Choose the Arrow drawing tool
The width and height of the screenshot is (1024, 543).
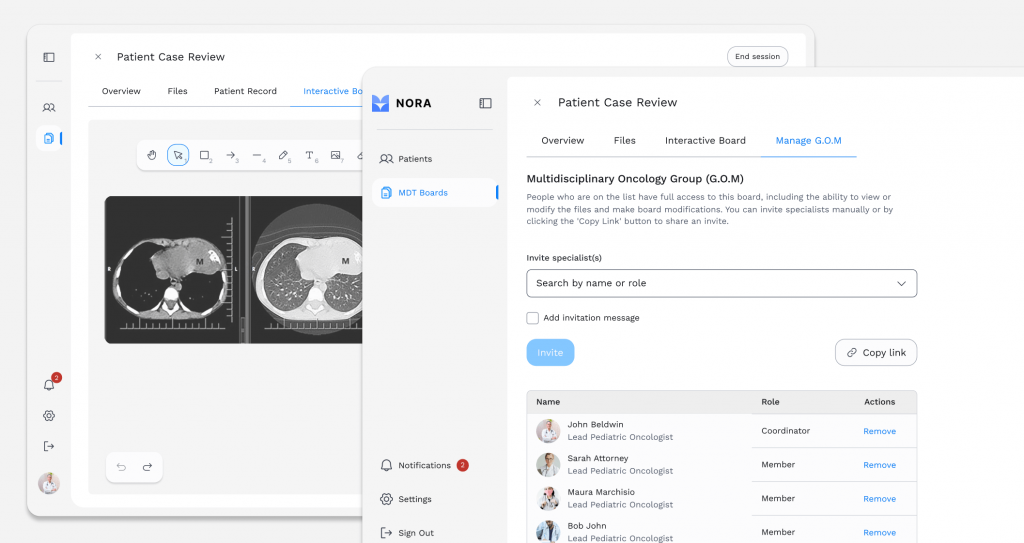pyautogui.click(x=231, y=155)
